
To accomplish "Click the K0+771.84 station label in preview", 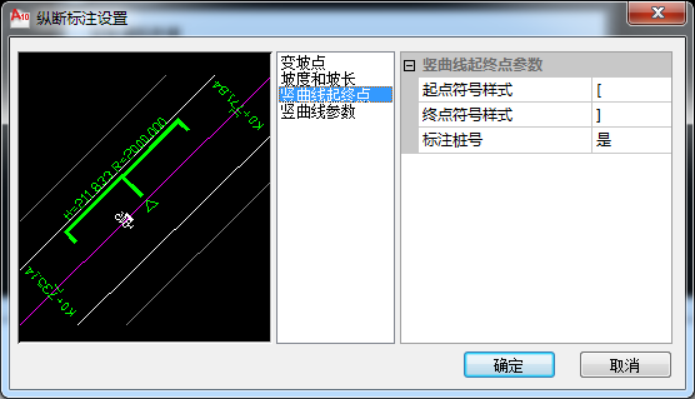I will 238,106.
